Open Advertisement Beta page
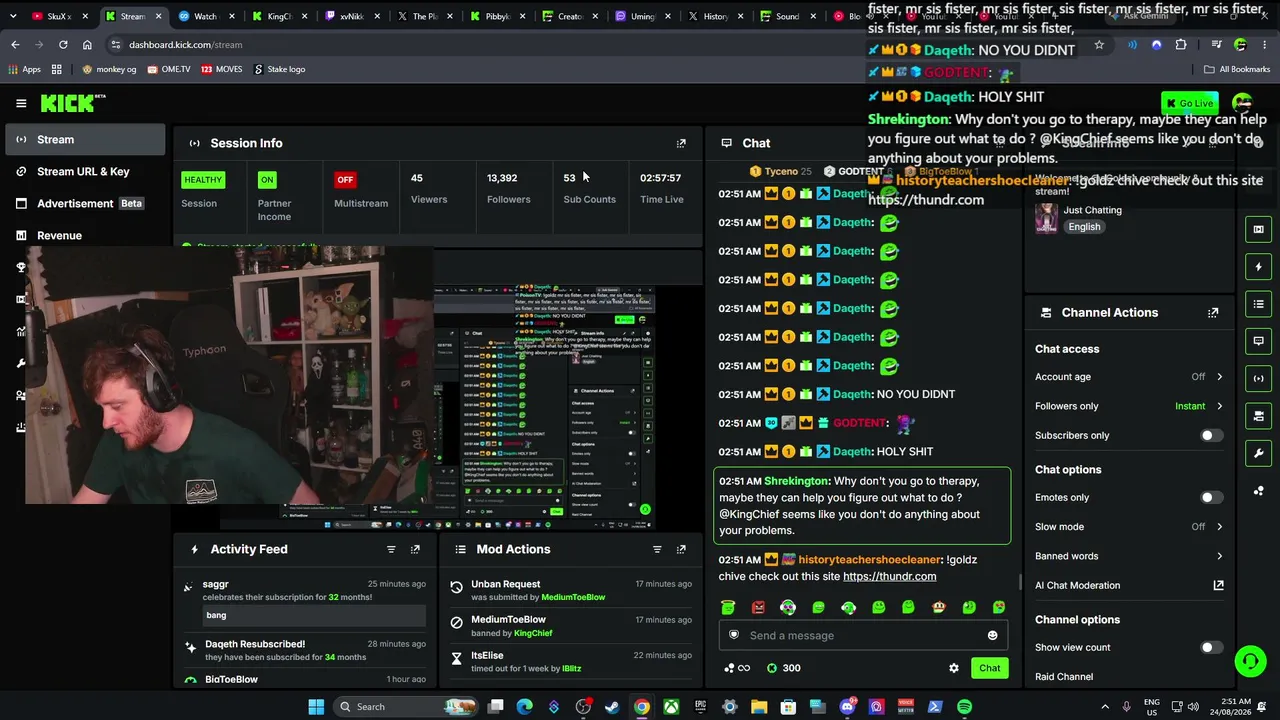The height and width of the screenshot is (720, 1280). tap(85, 204)
